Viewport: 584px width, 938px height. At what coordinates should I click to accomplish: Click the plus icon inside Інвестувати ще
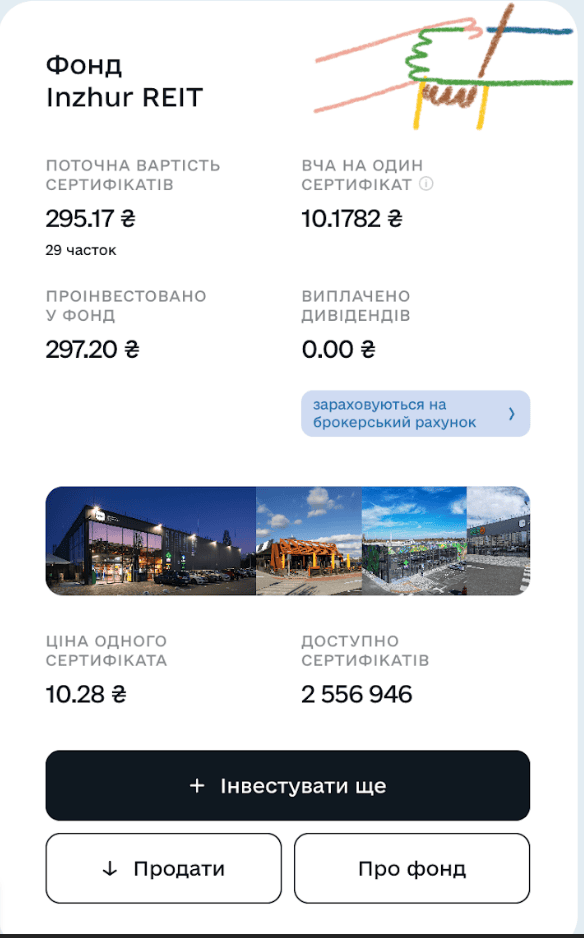[x=194, y=786]
